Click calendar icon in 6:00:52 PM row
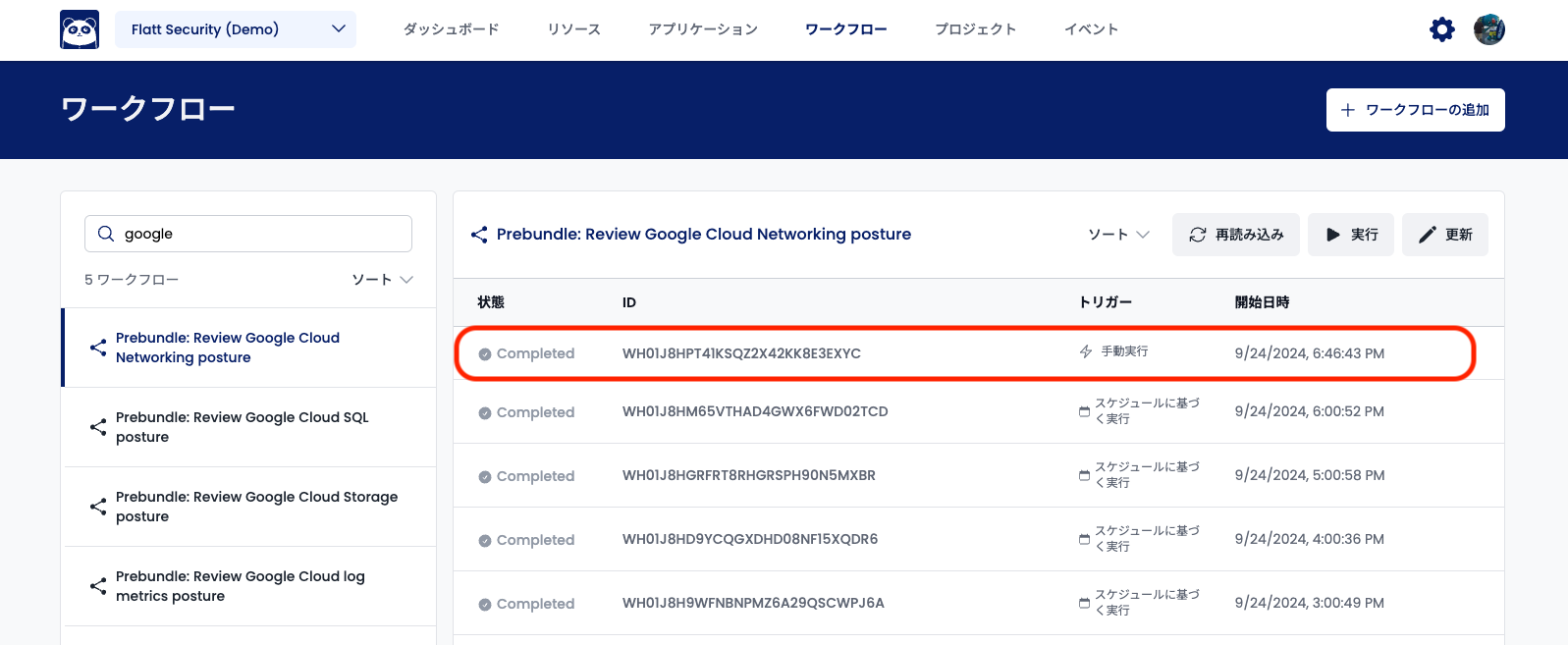1568x645 pixels. pos(1085,411)
